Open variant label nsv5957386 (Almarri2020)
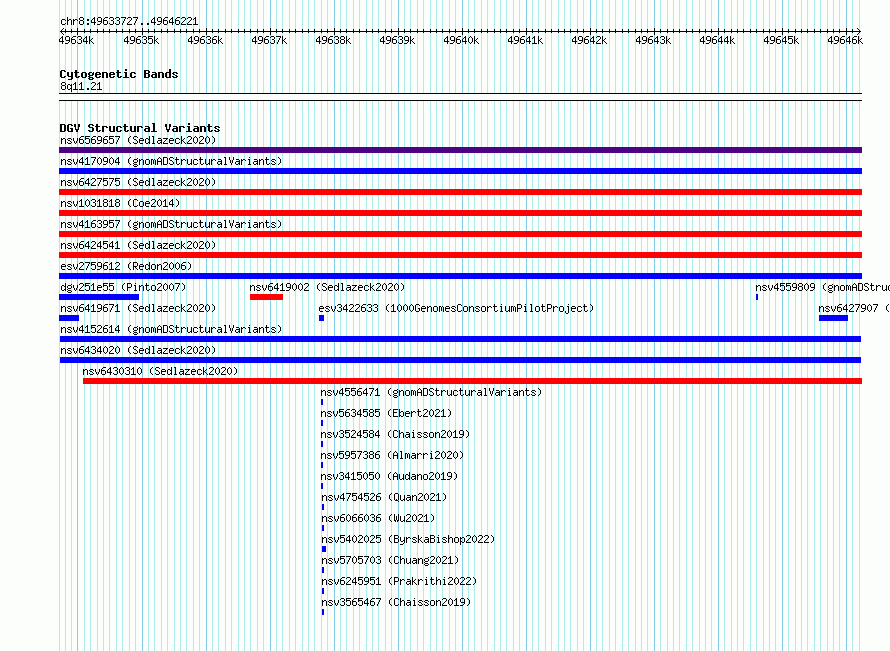 tap(392, 455)
